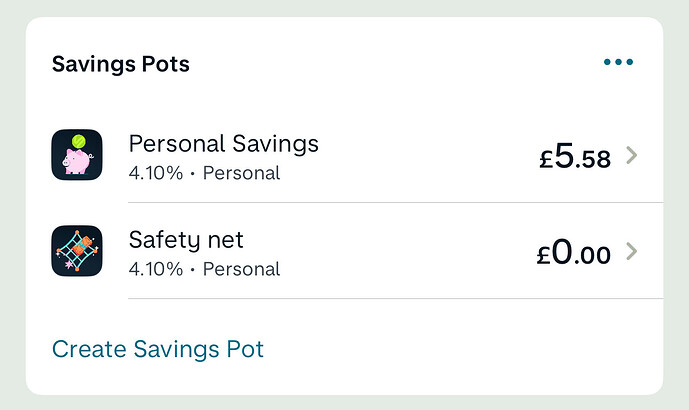The width and height of the screenshot is (689, 410).
Task: Click the pound sign of £5.58
Action: [546, 160]
